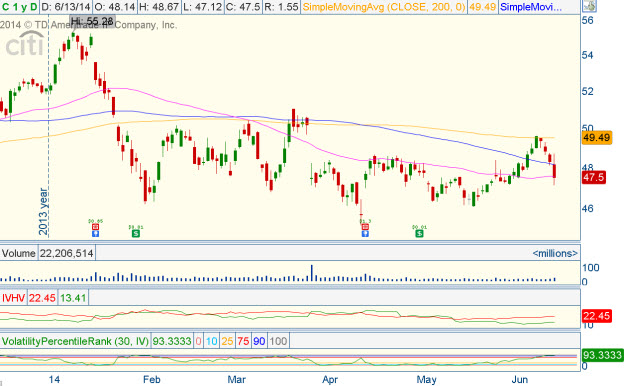This screenshot has height=386, width=625.
Task: Click the red earnings icon under $1.3
Action: (x=365, y=227)
